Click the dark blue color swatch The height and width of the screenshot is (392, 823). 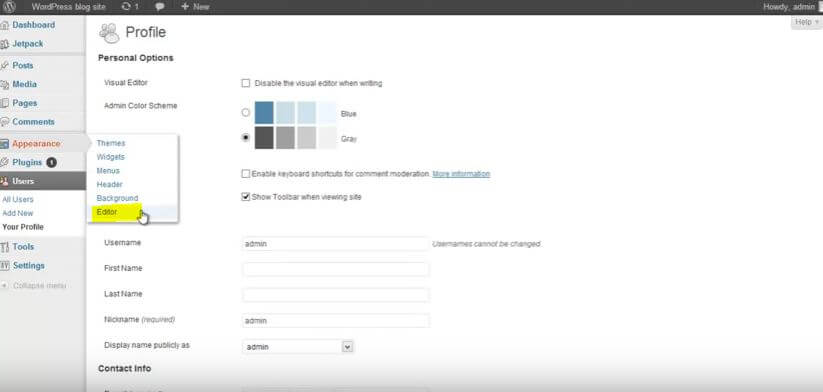[x=264, y=113]
